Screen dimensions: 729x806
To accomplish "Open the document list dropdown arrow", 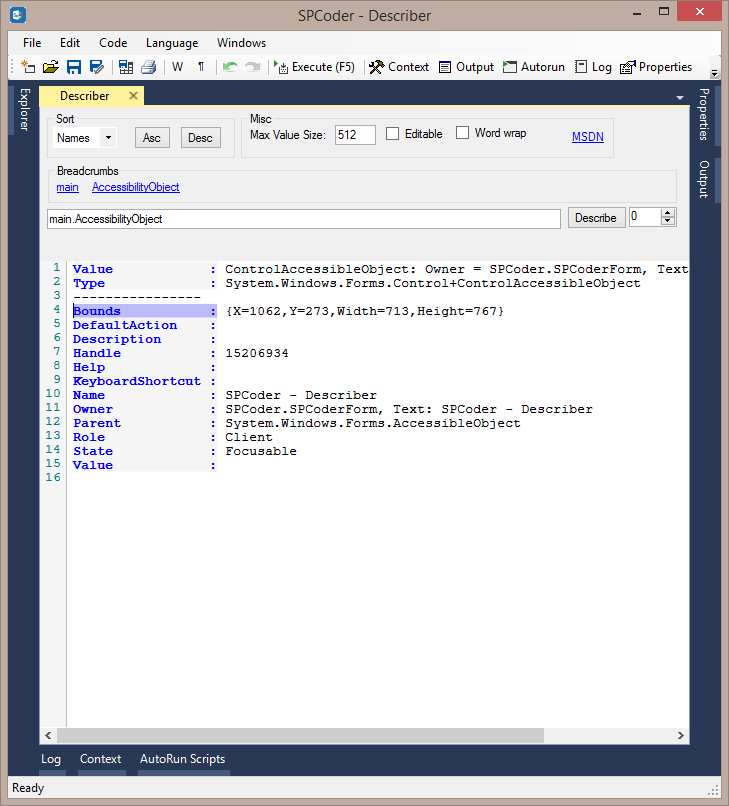I will pyautogui.click(x=680, y=97).
